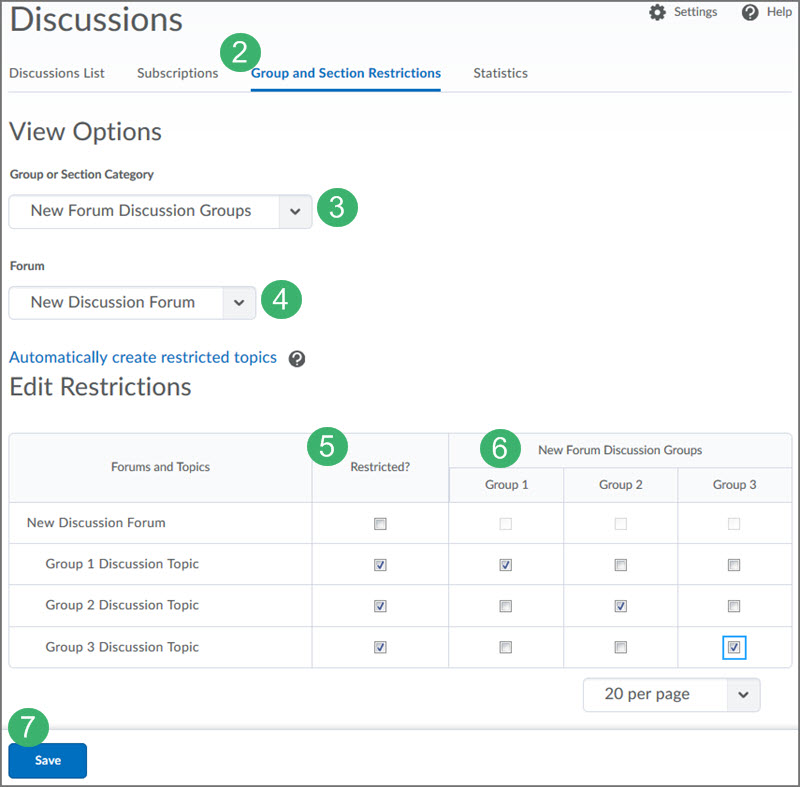Click the Restricted? column header
Image resolution: width=800 pixels, height=787 pixels.
(380, 467)
